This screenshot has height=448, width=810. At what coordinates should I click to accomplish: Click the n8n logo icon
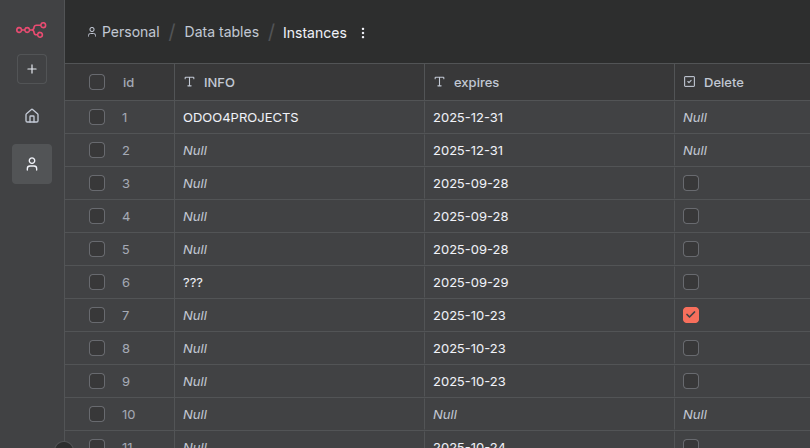pyautogui.click(x=31, y=30)
